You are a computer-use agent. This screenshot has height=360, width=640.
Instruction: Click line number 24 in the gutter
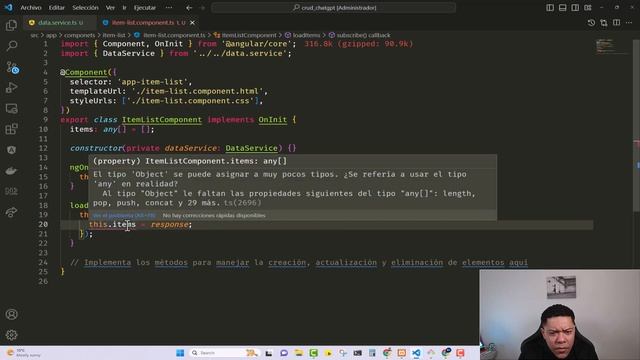click(43, 262)
